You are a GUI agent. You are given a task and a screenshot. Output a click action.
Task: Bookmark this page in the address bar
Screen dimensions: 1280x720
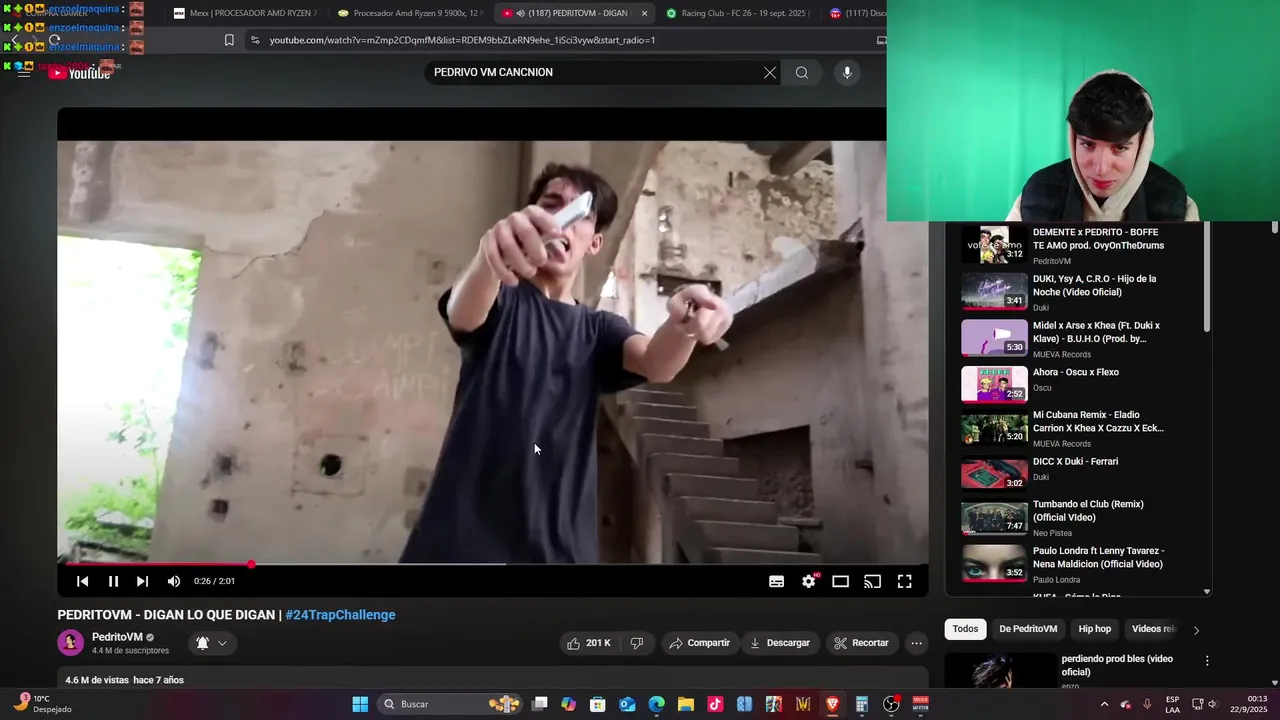click(x=229, y=40)
